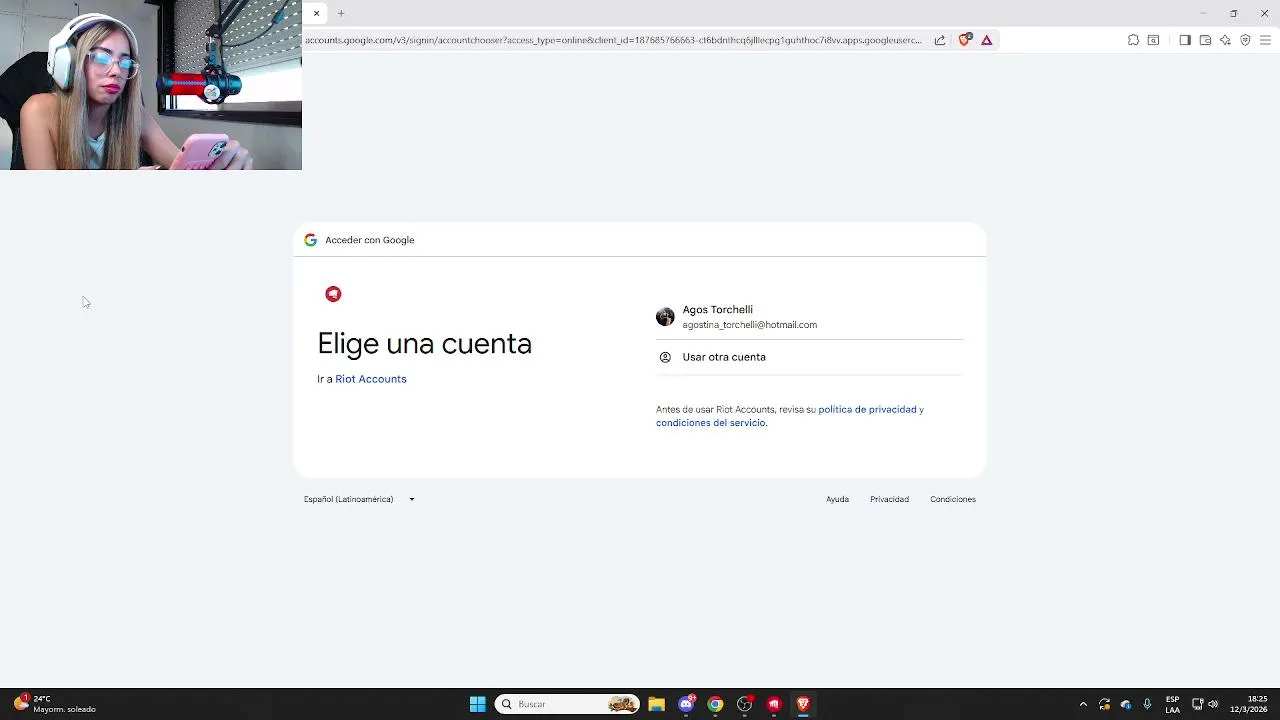Open the Brave Wallet icon
The height and width of the screenshot is (720, 1280).
coord(1205,40)
